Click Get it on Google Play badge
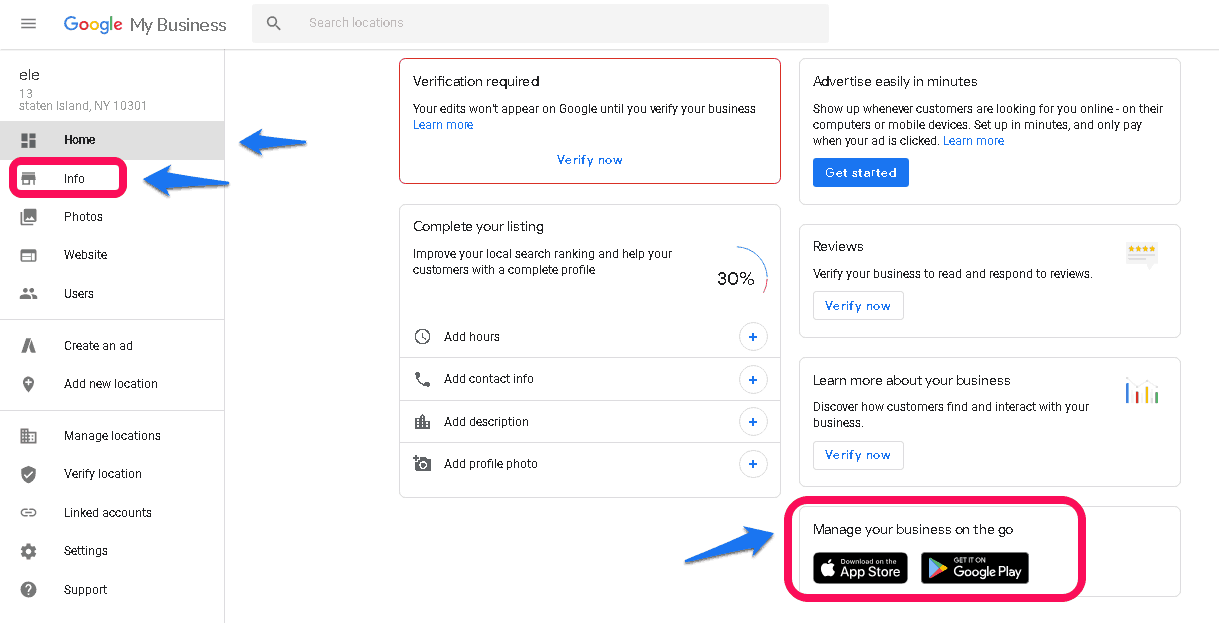The width and height of the screenshot is (1219, 634). pyautogui.click(x=975, y=568)
